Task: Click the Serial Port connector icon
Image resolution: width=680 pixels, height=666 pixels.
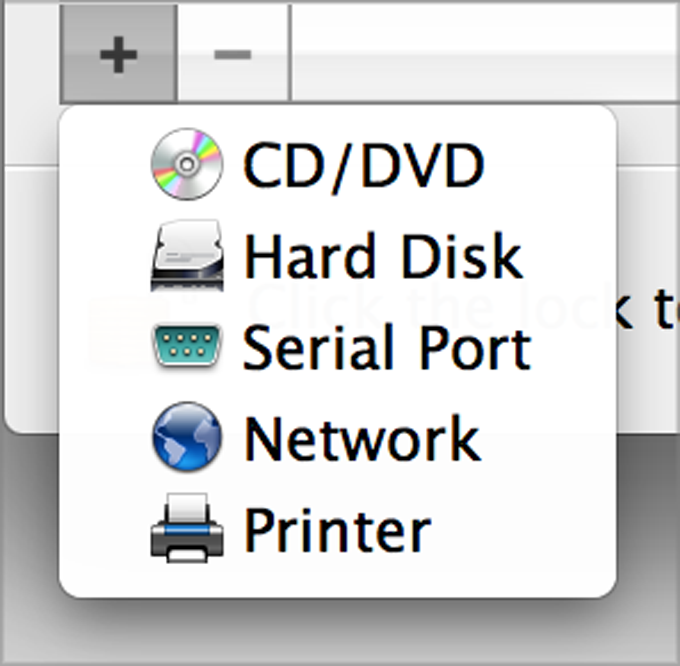Action: pos(186,346)
